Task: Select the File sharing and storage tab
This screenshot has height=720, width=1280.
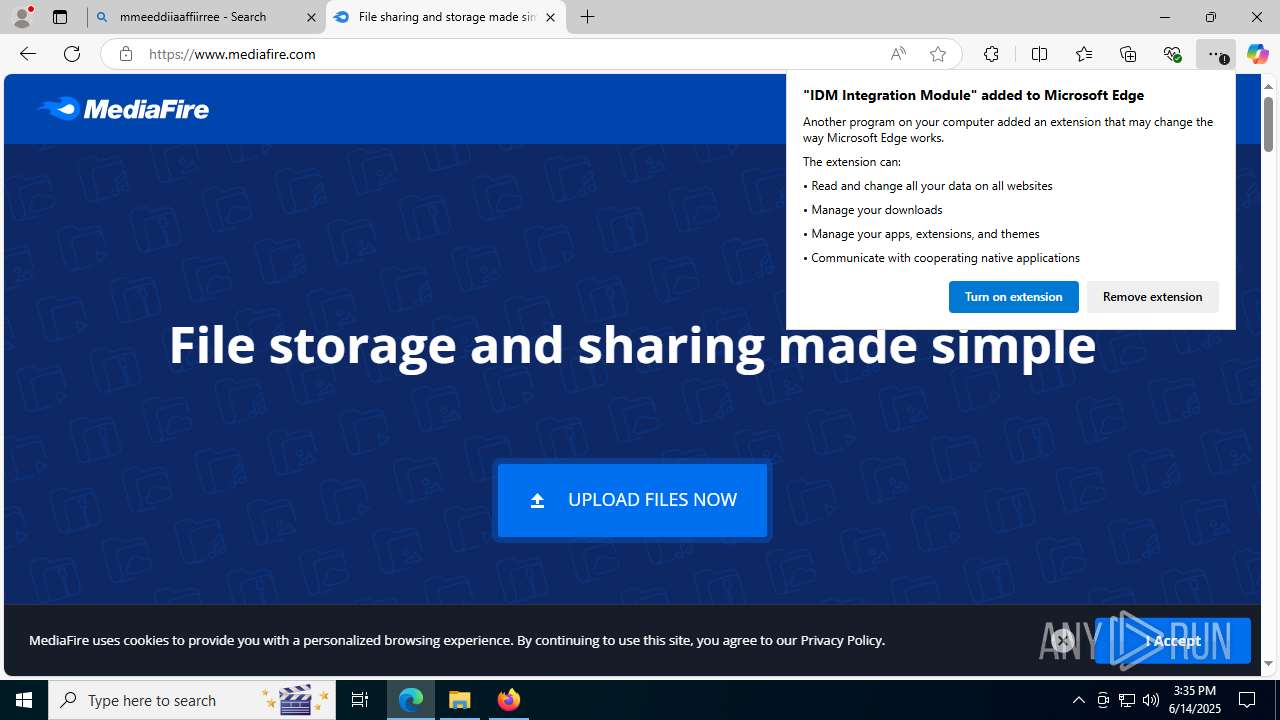Action: [x=446, y=17]
